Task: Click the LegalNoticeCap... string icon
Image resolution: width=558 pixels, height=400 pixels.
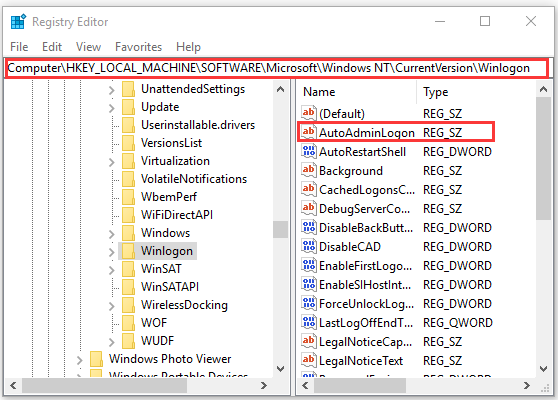Action: [x=308, y=342]
